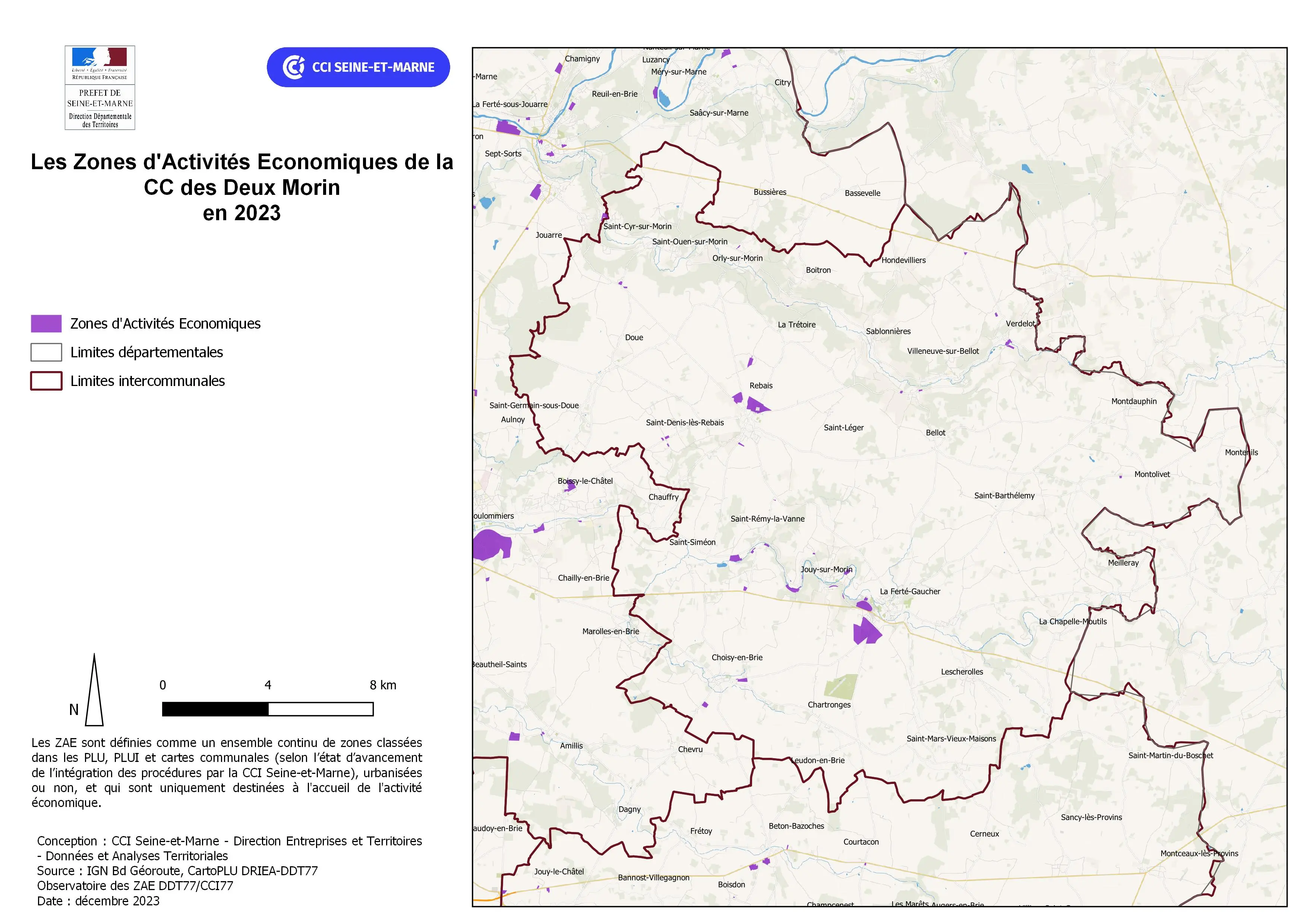
Task: Click the 'Meilleray' label
Action: 1123,563
